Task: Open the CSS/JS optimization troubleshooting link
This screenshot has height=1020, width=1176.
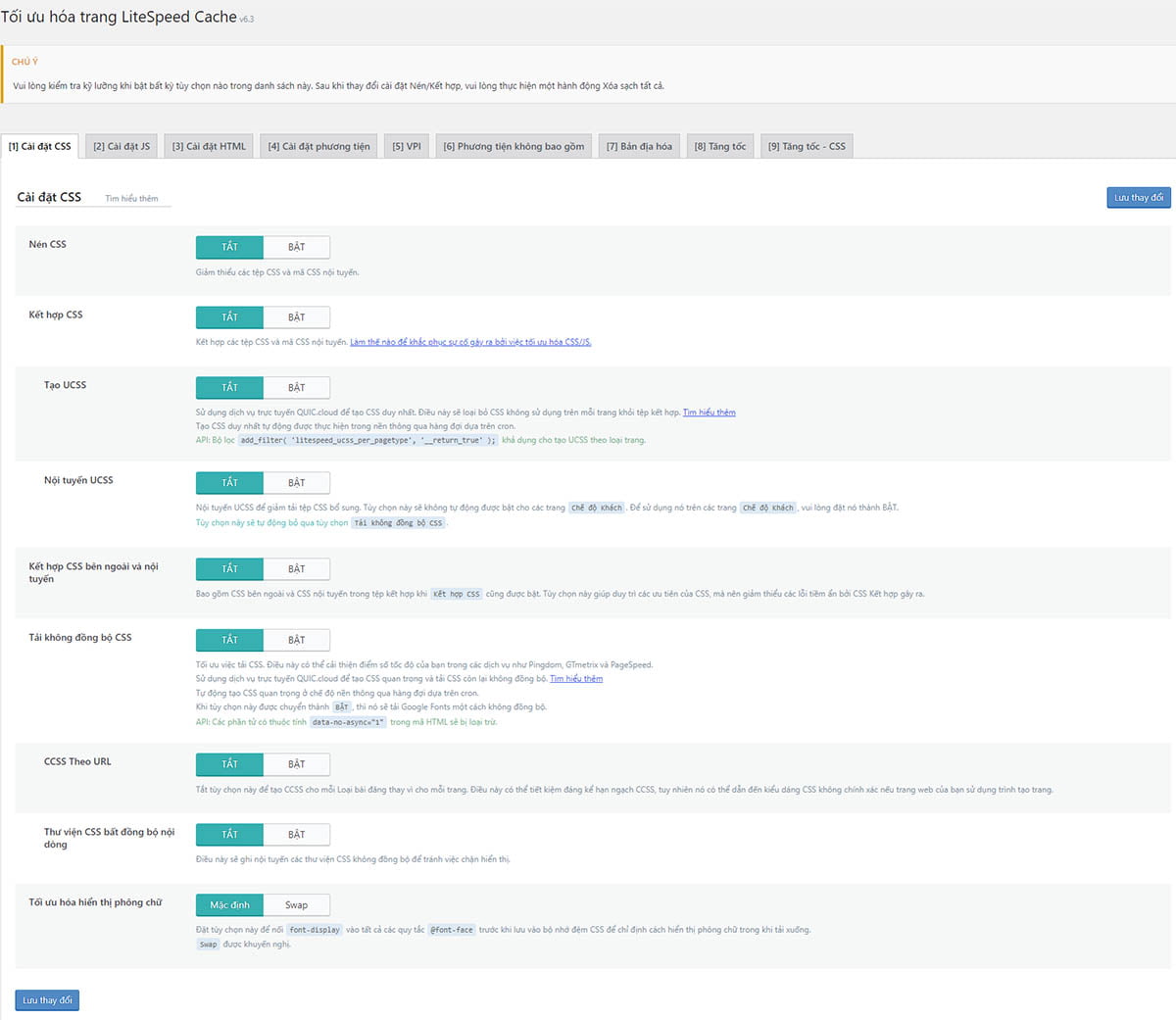Action: click(470, 342)
